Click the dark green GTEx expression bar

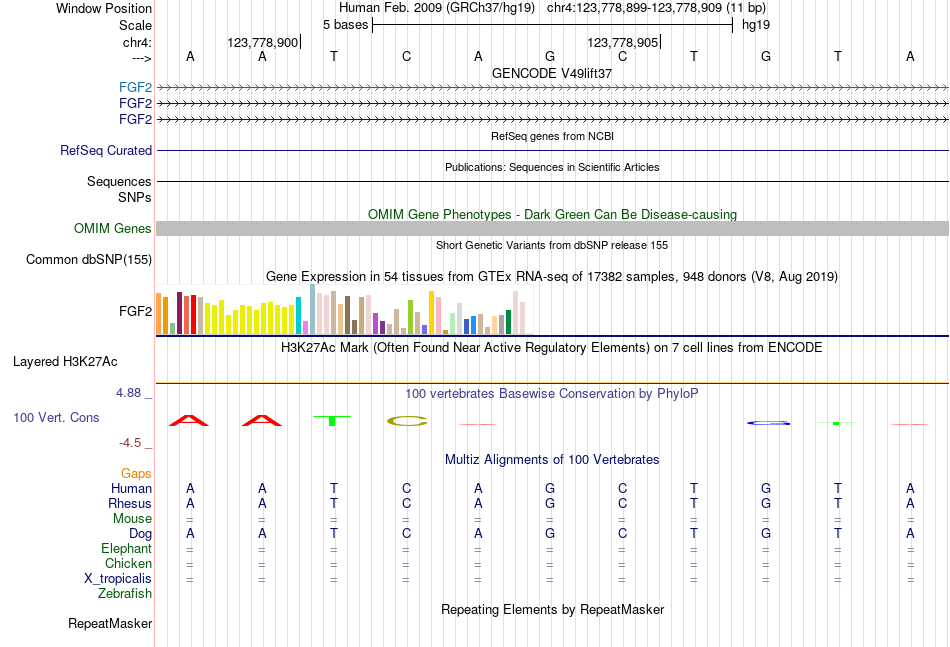[x=508, y=322]
